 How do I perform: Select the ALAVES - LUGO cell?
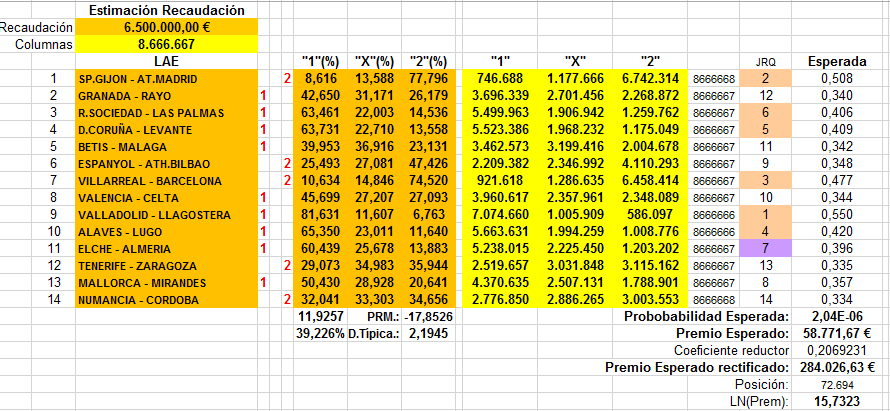[x=166, y=232]
